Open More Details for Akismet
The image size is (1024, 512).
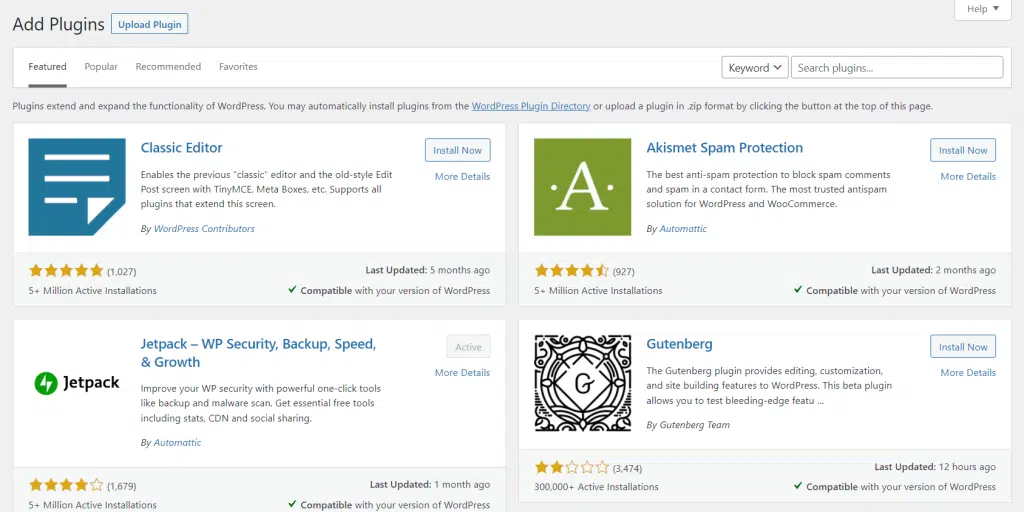point(968,176)
